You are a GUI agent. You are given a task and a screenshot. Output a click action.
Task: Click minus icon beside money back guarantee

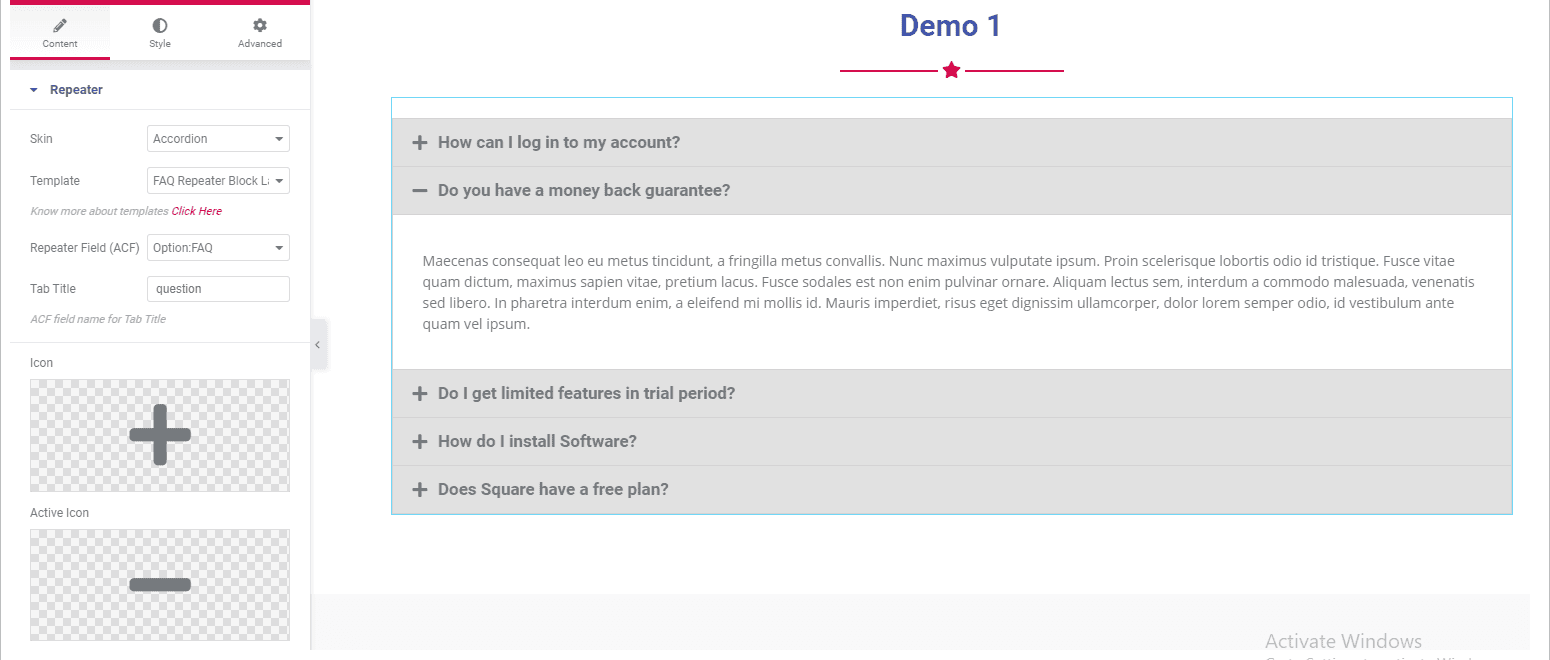[x=420, y=191]
